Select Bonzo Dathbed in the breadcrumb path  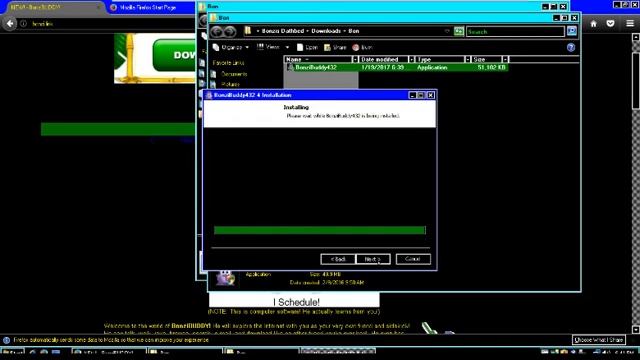pyautogui.click(x=282, y=31)
